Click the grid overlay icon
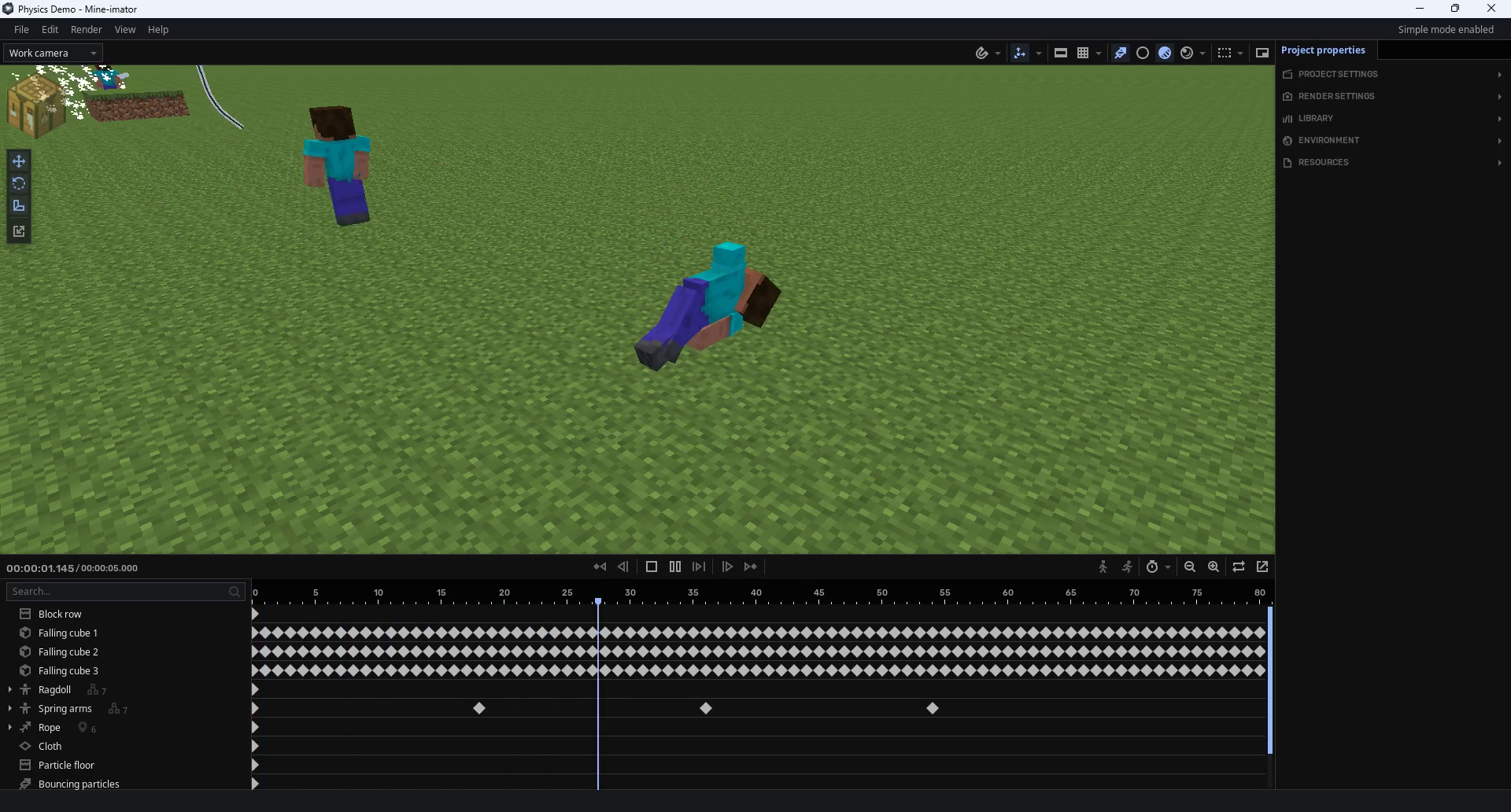This screenshot has height=812, width=1511. coord(1083,53)
